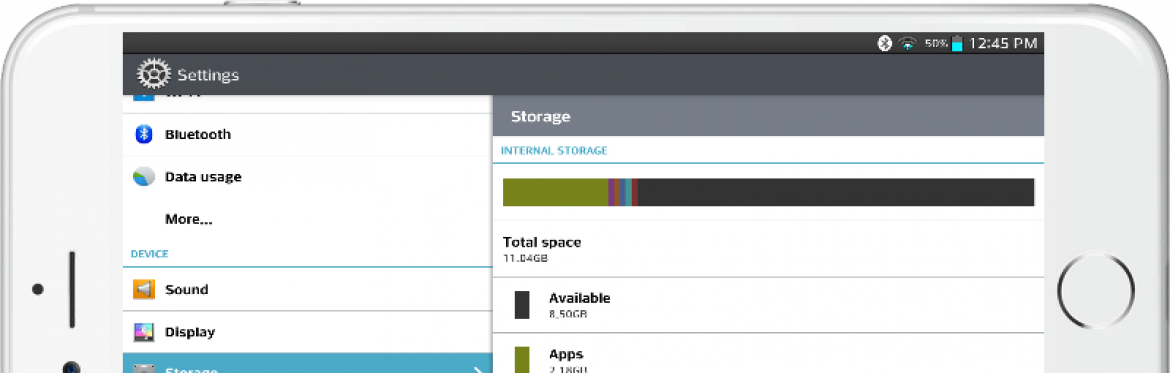
Task: Open Data usage pie icon
Action: click(x=144, y=178)
